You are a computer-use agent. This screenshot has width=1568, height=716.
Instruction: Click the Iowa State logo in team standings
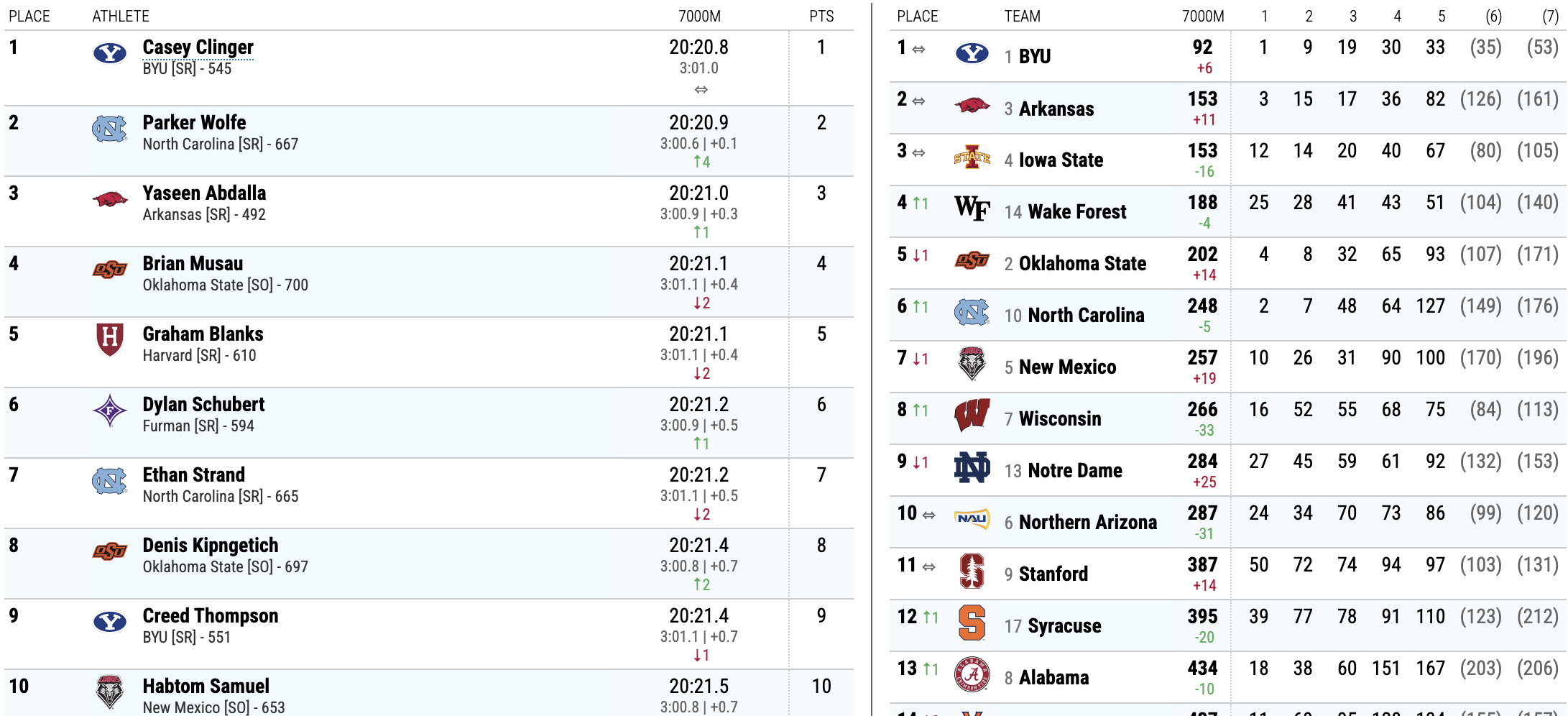972,157
